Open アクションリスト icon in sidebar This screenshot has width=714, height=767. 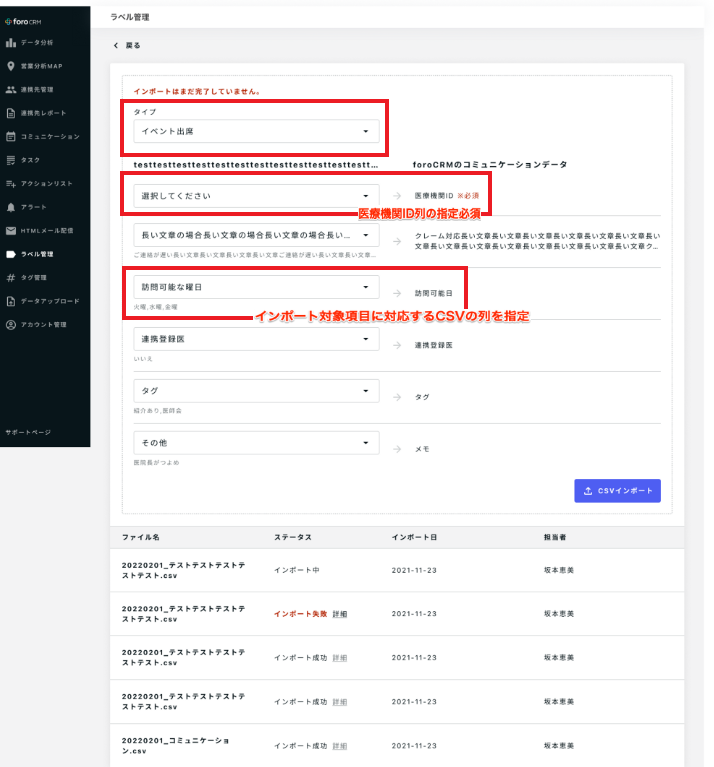11,183
